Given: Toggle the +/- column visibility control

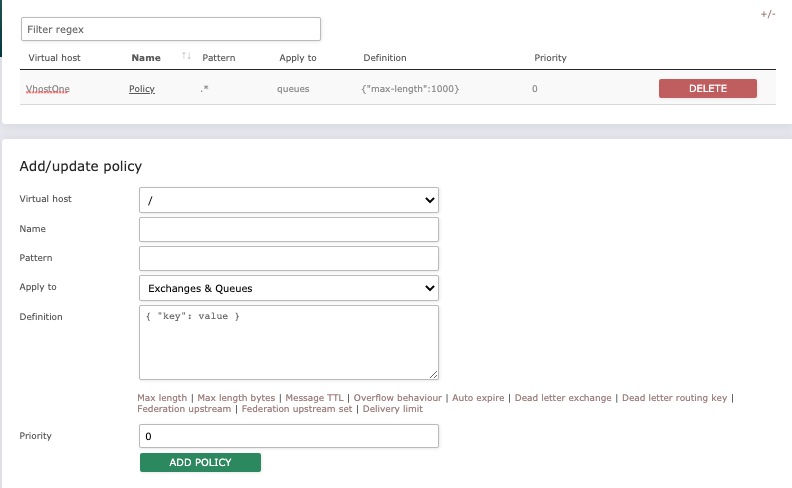Looking at the screenshot, I should pyautogui.click(x=767, y=15).
